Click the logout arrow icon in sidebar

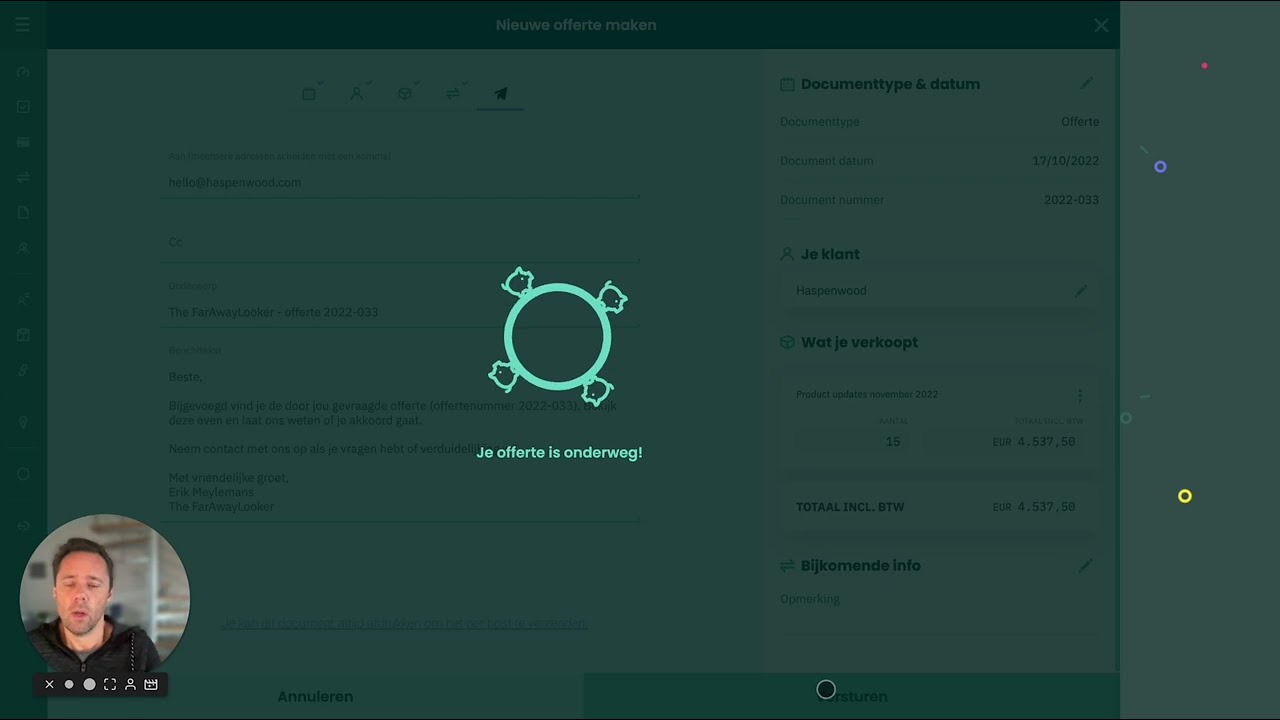click(23, 526)
